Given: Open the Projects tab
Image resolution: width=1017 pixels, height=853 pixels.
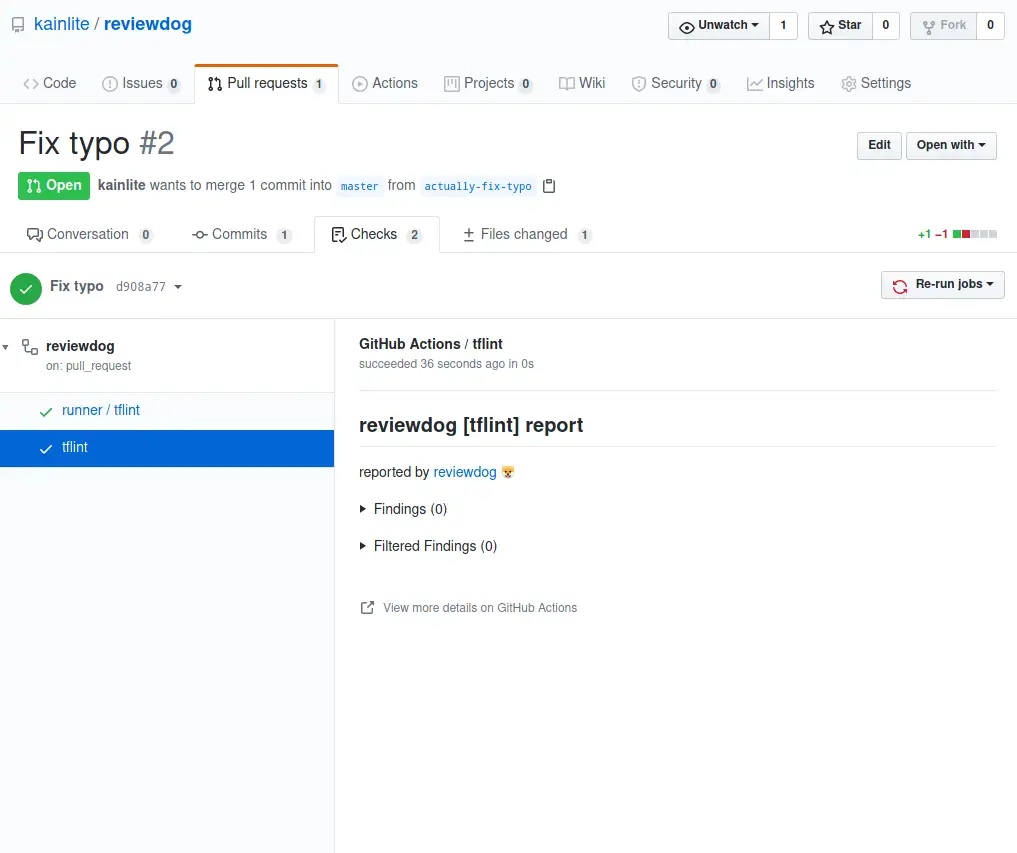Looking at the screenshot, I should pos(488,84).
